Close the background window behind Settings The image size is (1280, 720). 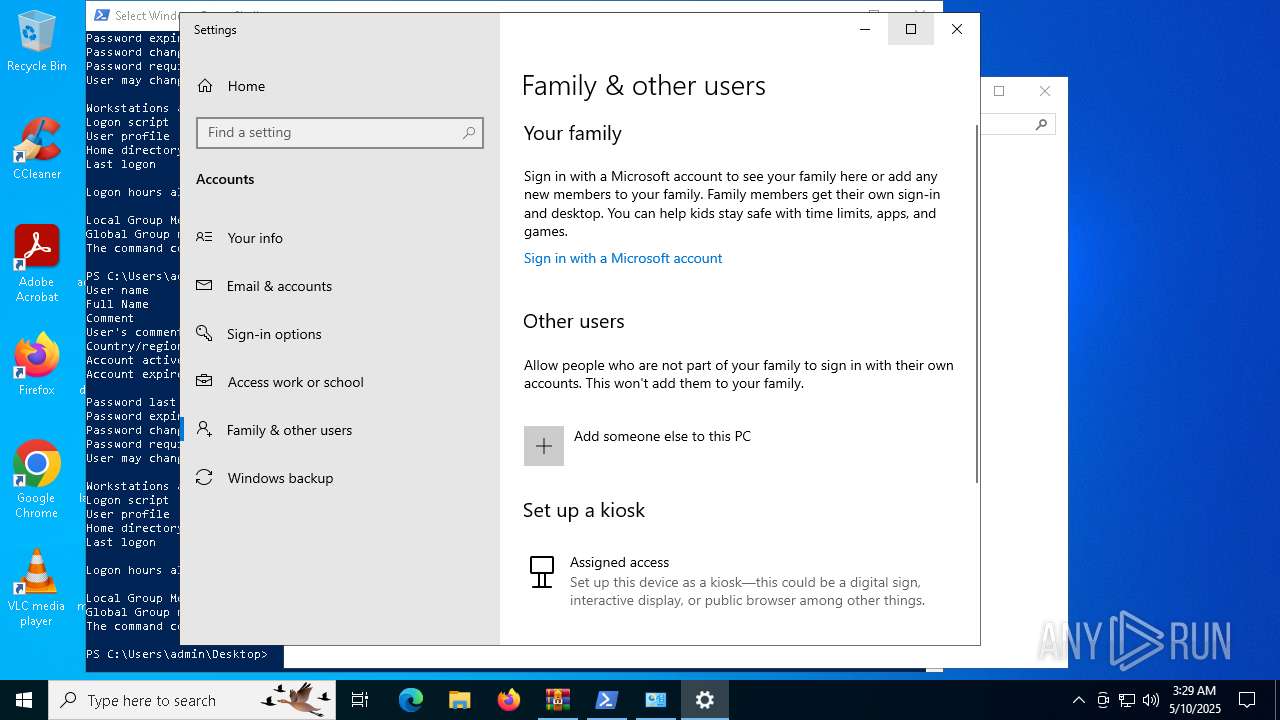(1045, 91)
